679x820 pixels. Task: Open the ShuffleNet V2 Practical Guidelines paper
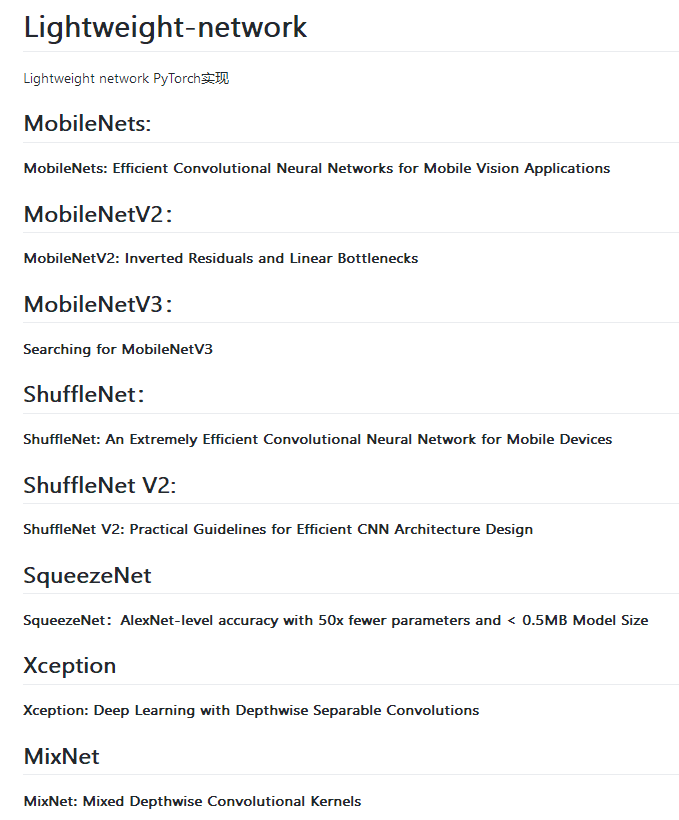[x=278, y=529]
